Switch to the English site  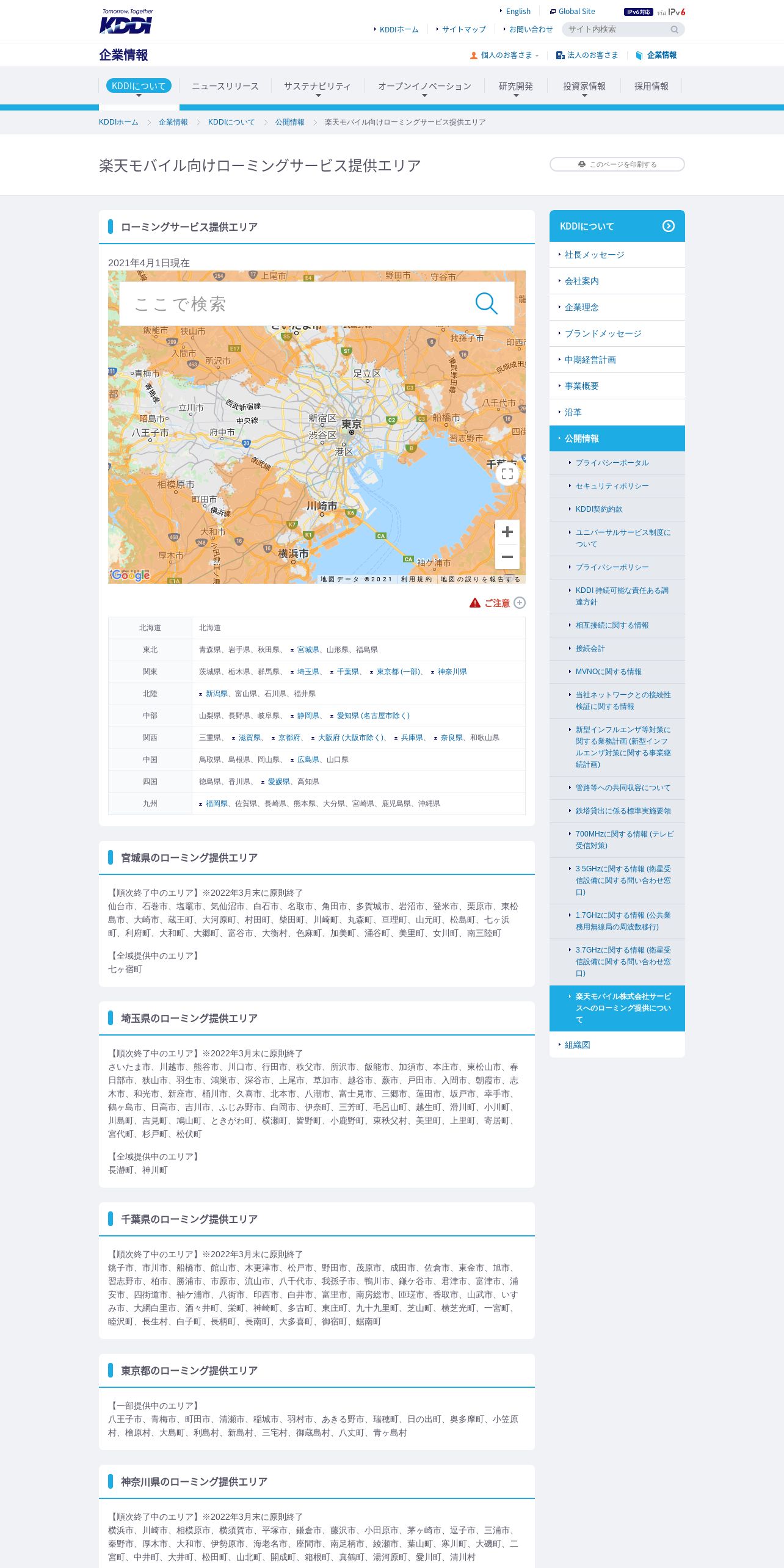(518, 12)
